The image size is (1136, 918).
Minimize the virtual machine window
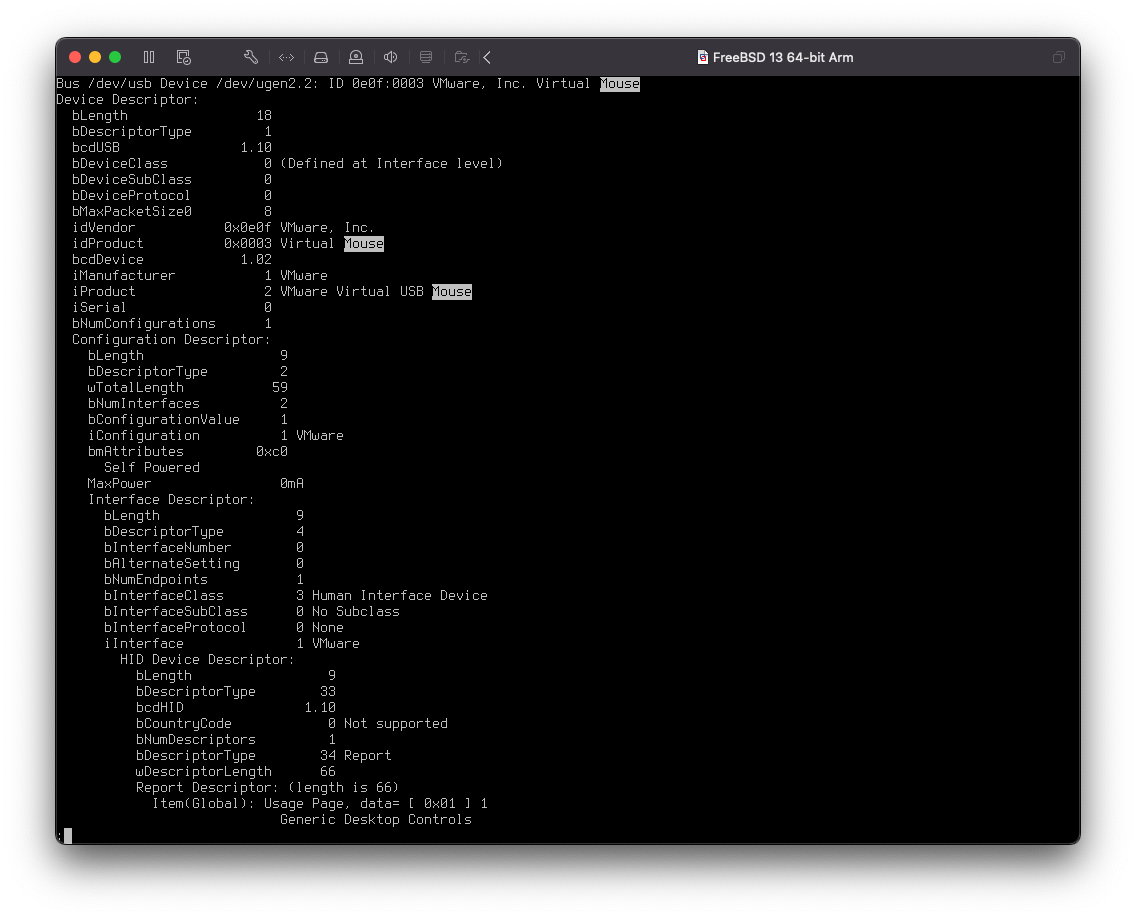(x=95, y=57)
